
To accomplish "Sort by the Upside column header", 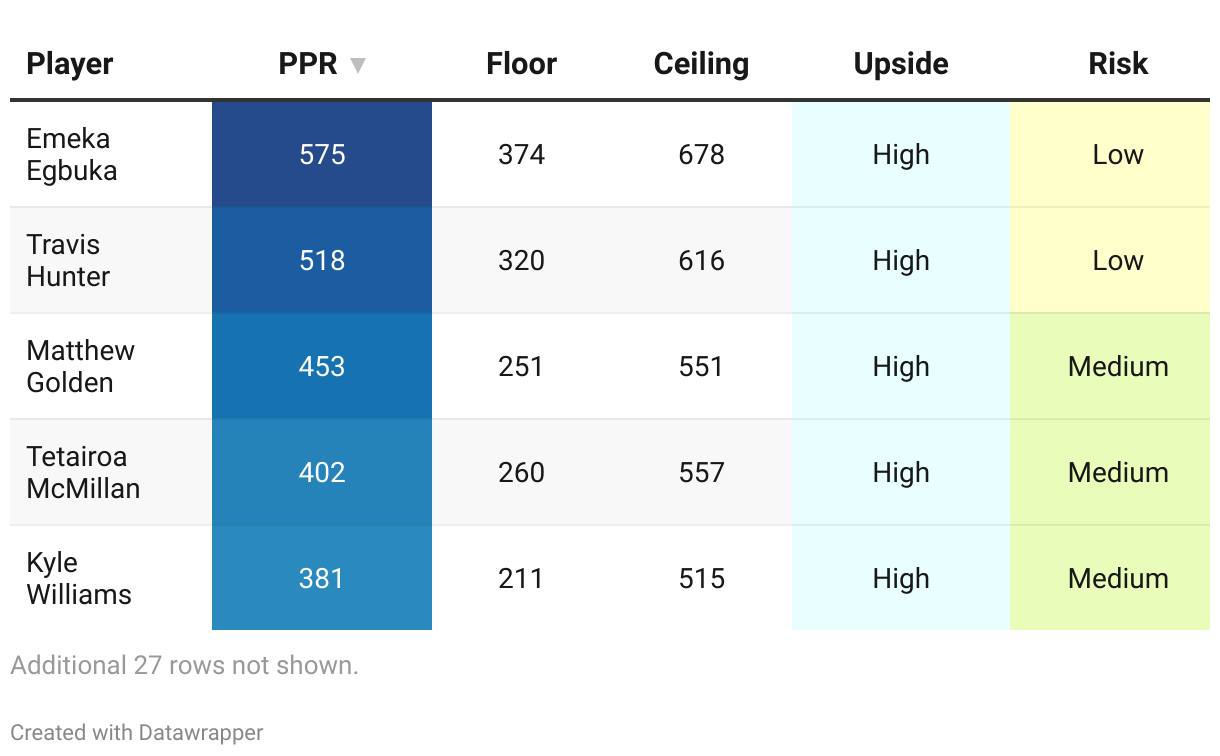I will (x=901, y=64).
